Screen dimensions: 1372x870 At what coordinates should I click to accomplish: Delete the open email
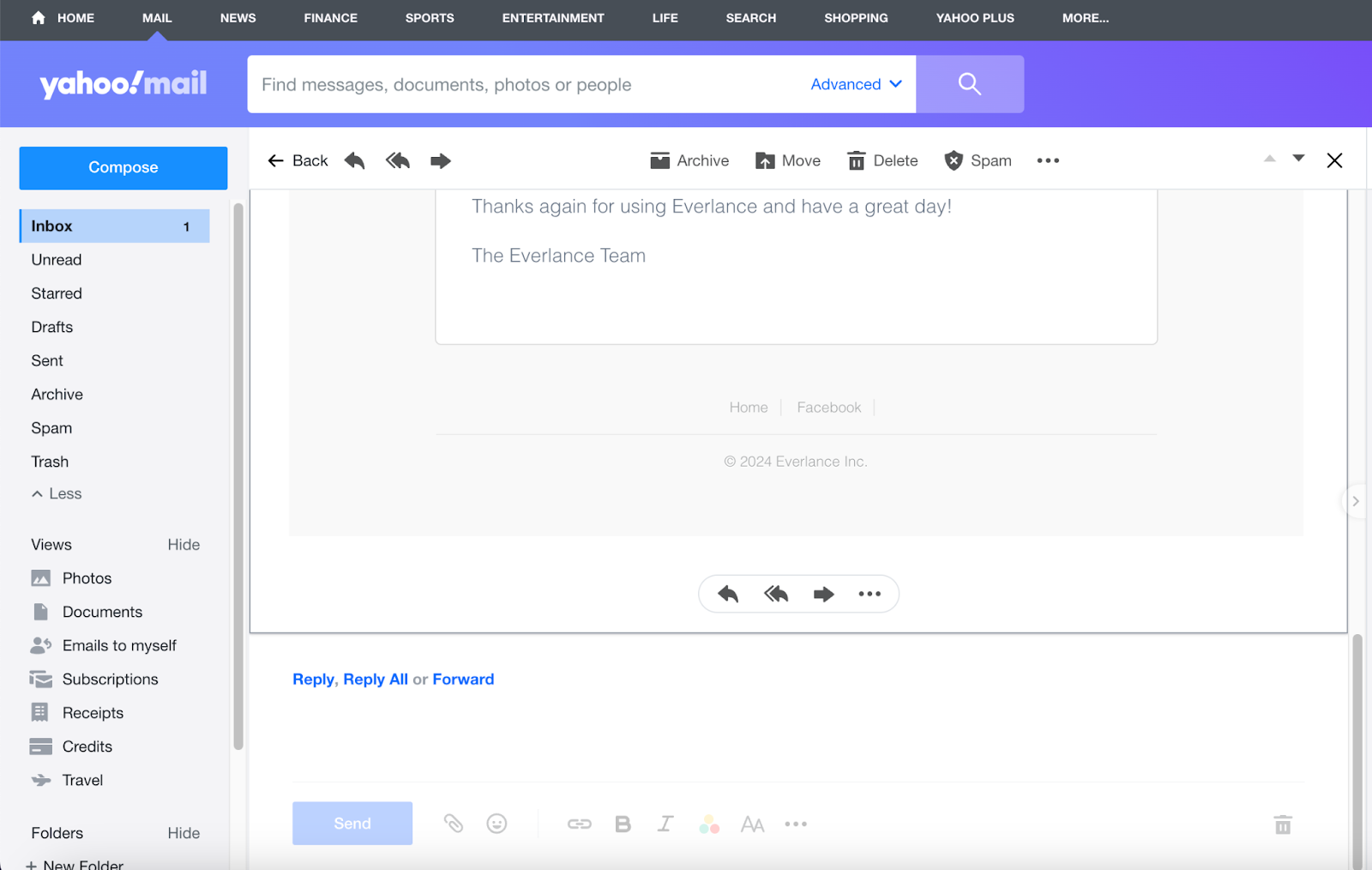(x=882, y=160)
